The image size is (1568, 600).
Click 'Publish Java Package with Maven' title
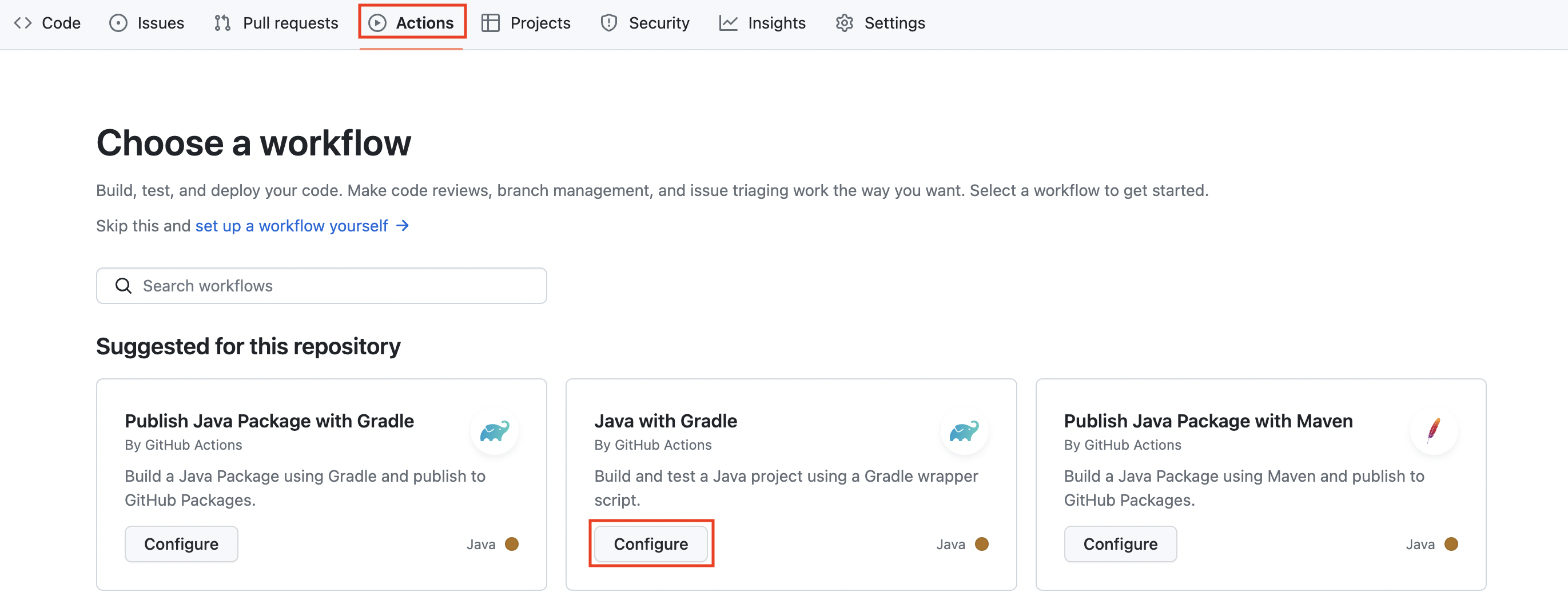point(1208,421)
